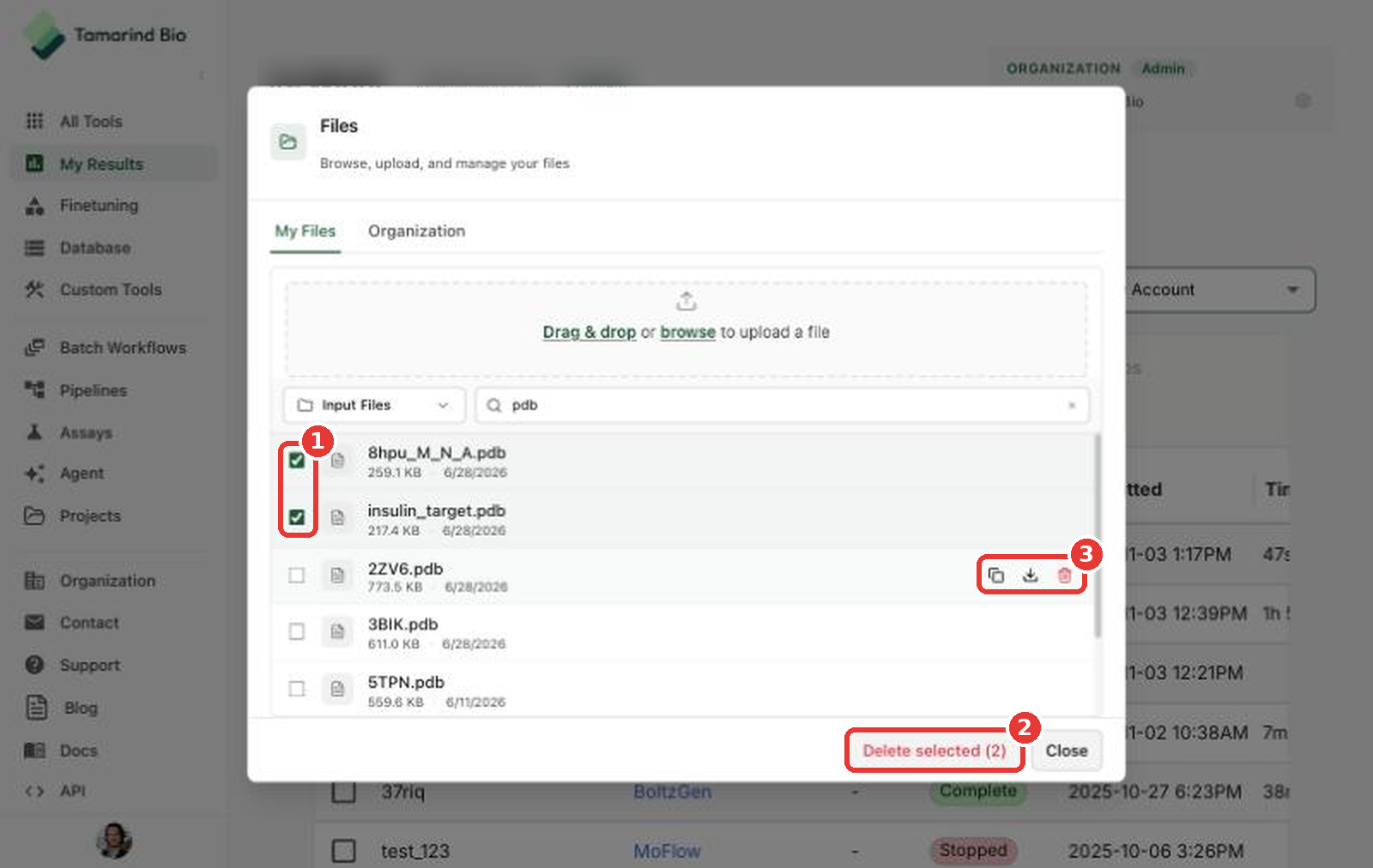The height and width of the screenshot is (868, 1373).
Task: Open Finetuning shapes icon in sidebar
Action: click(x=34, y=206)
